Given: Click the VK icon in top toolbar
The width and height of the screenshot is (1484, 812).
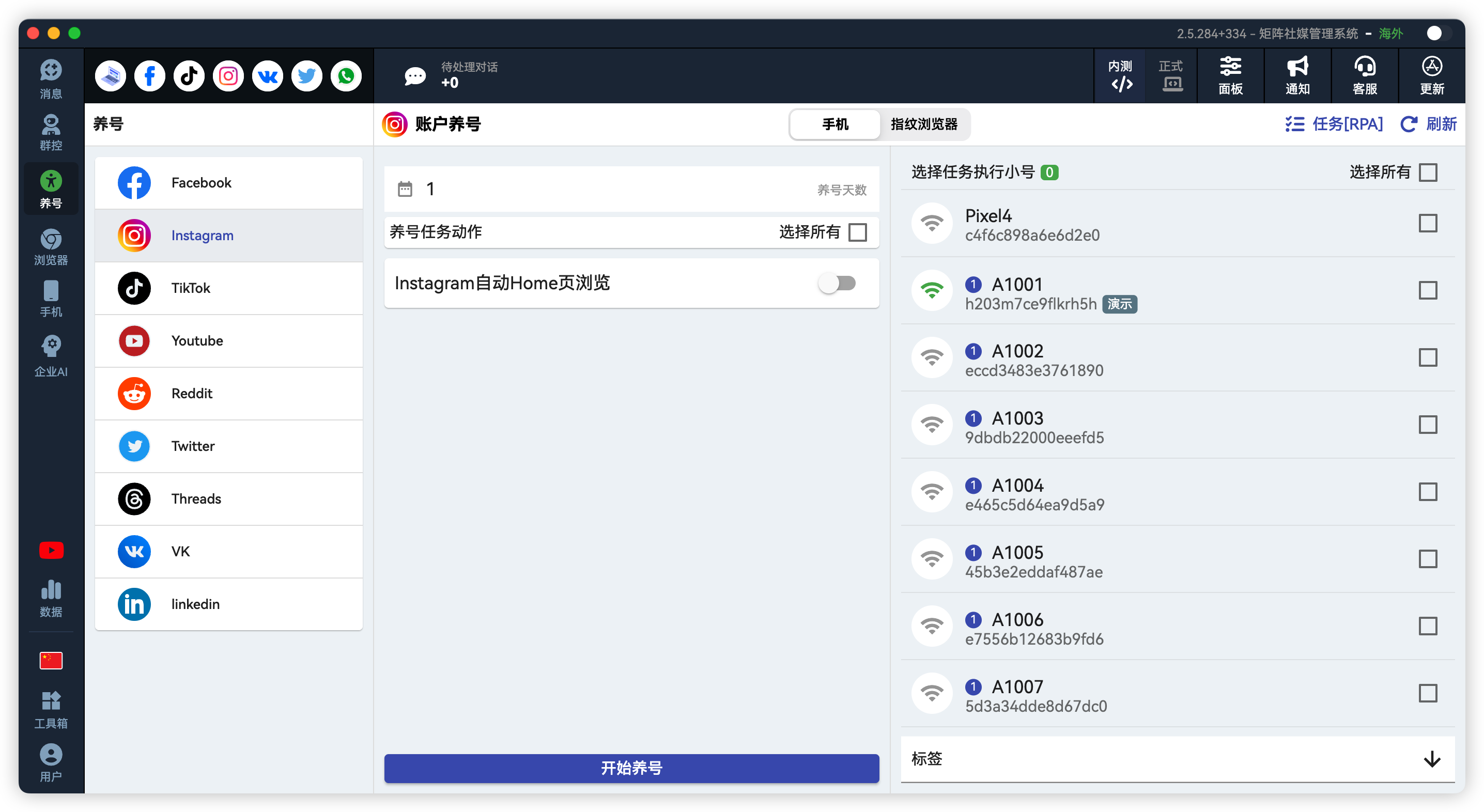Looking at the screenshot, I should coord(267,75).
